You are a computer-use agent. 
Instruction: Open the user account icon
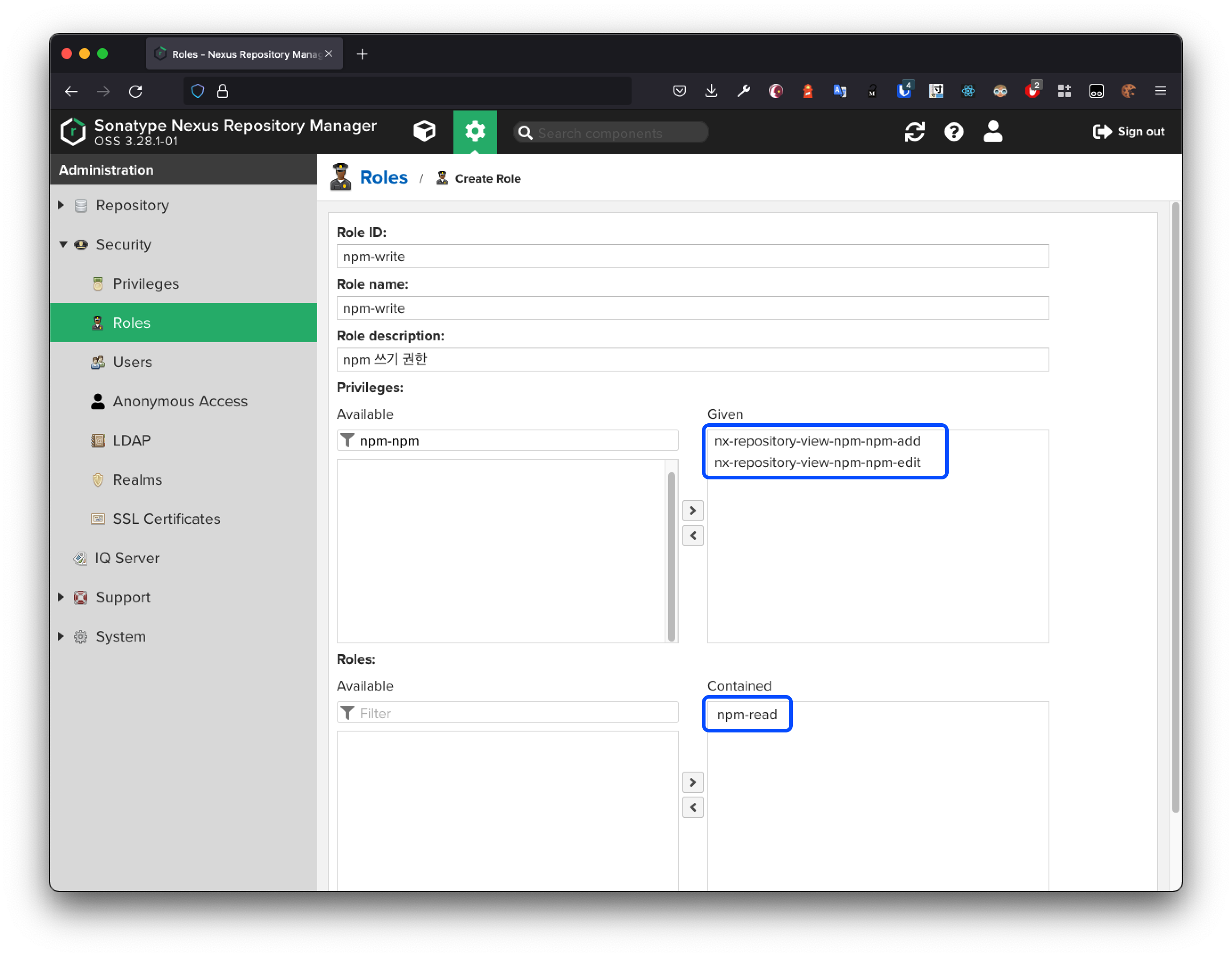point(993,131)
